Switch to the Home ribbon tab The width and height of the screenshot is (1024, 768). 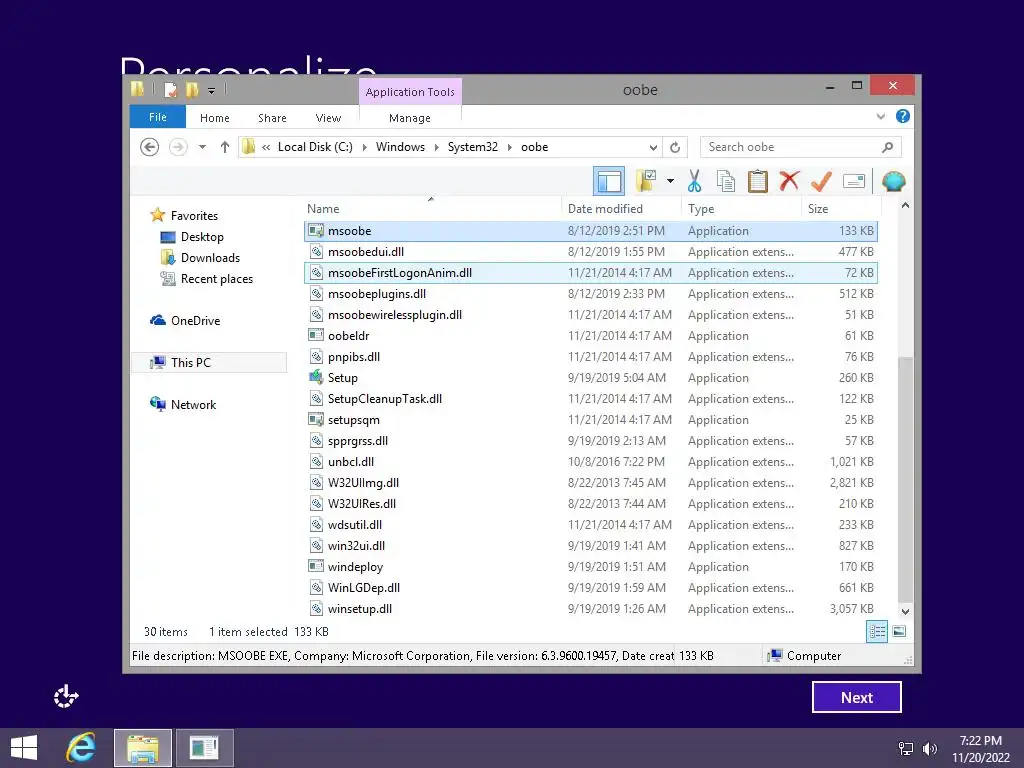point(215,118)
